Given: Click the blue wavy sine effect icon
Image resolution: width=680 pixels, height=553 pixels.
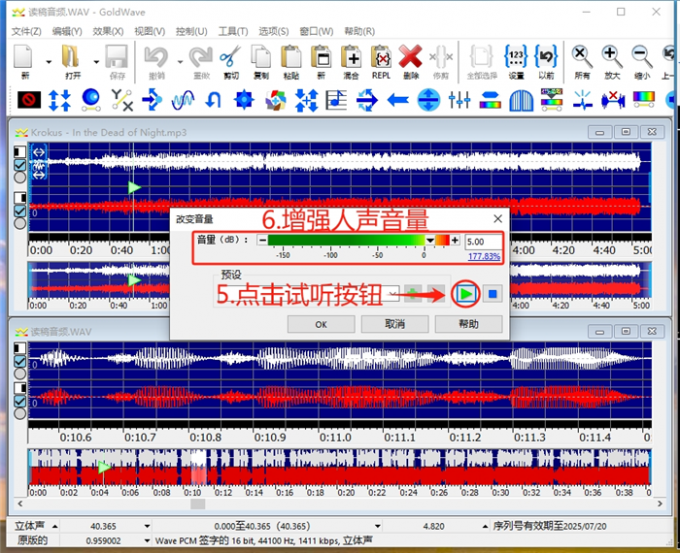Looking at the screenshot, I should [x=183, y=100].
